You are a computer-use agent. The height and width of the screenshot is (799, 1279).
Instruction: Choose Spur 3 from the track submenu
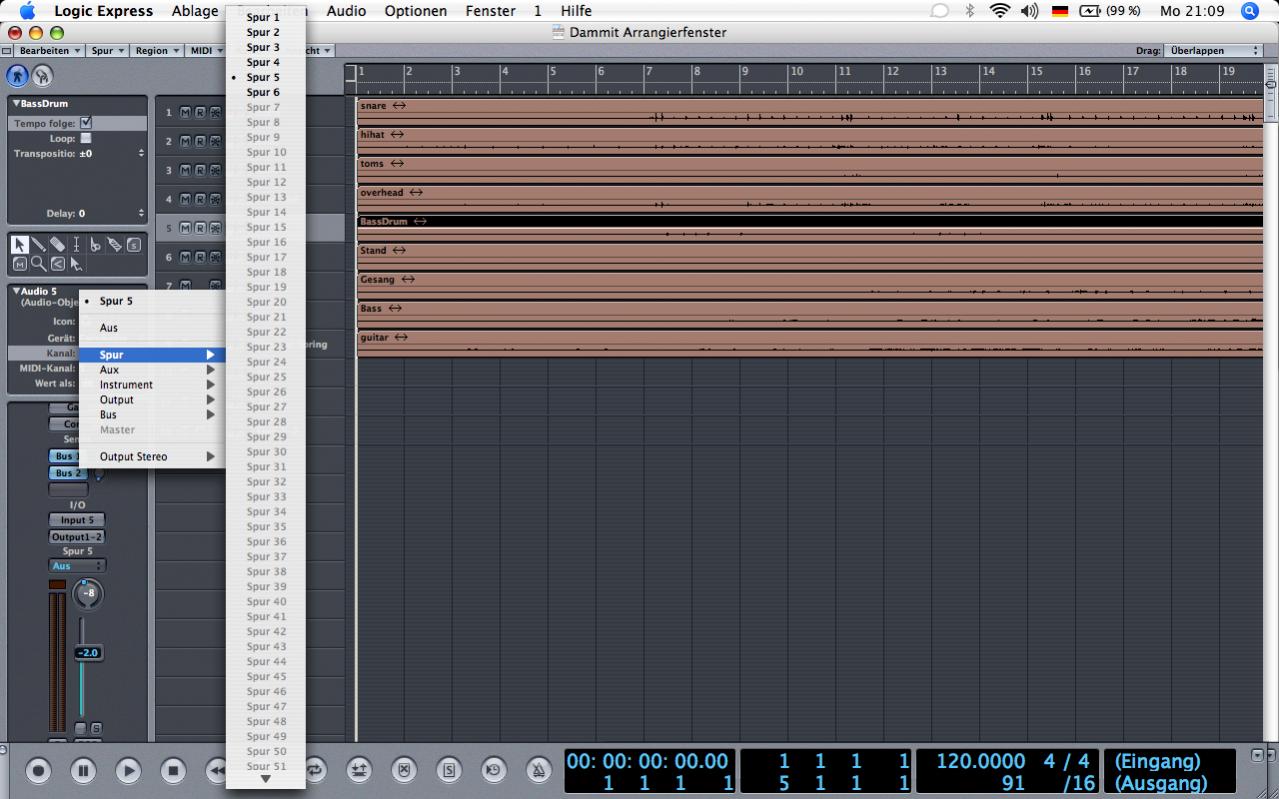[x=263, y=47]
